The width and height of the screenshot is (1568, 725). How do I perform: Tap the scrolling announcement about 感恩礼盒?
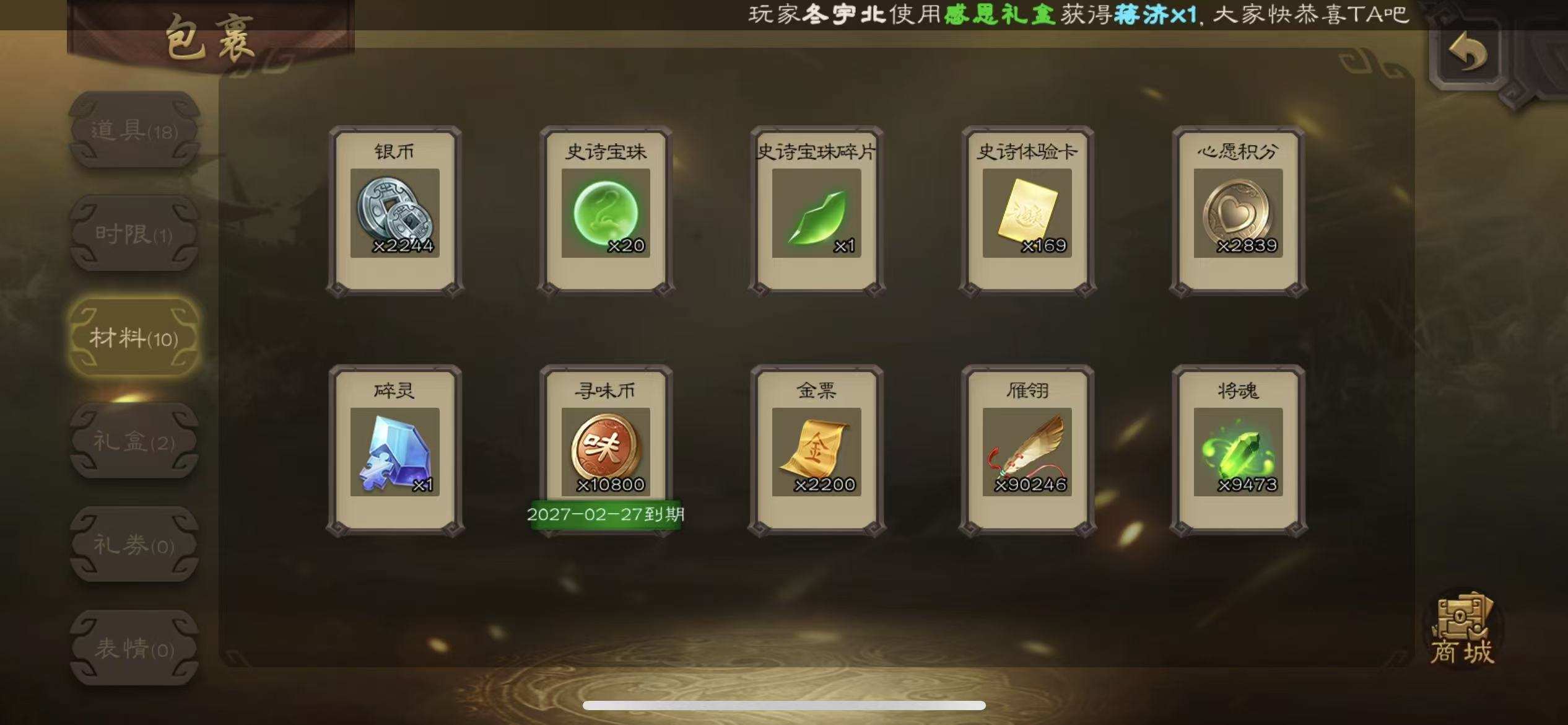tap(1078, 14)
